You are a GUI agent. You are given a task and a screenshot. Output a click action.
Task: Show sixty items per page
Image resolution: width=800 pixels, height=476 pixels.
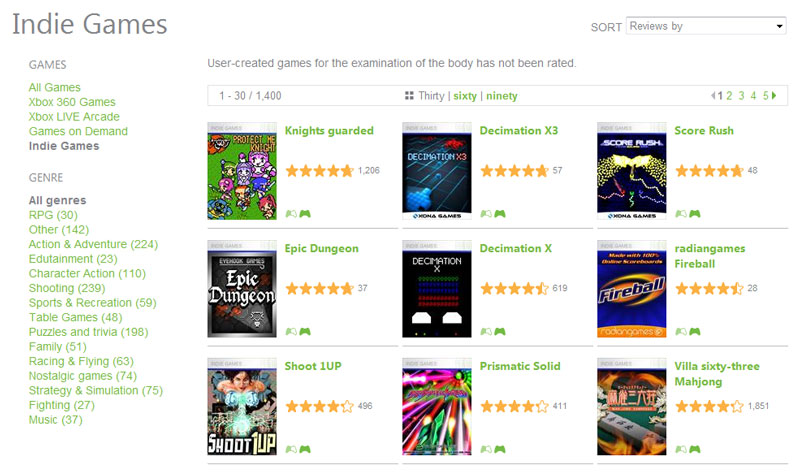pos(465,96)
